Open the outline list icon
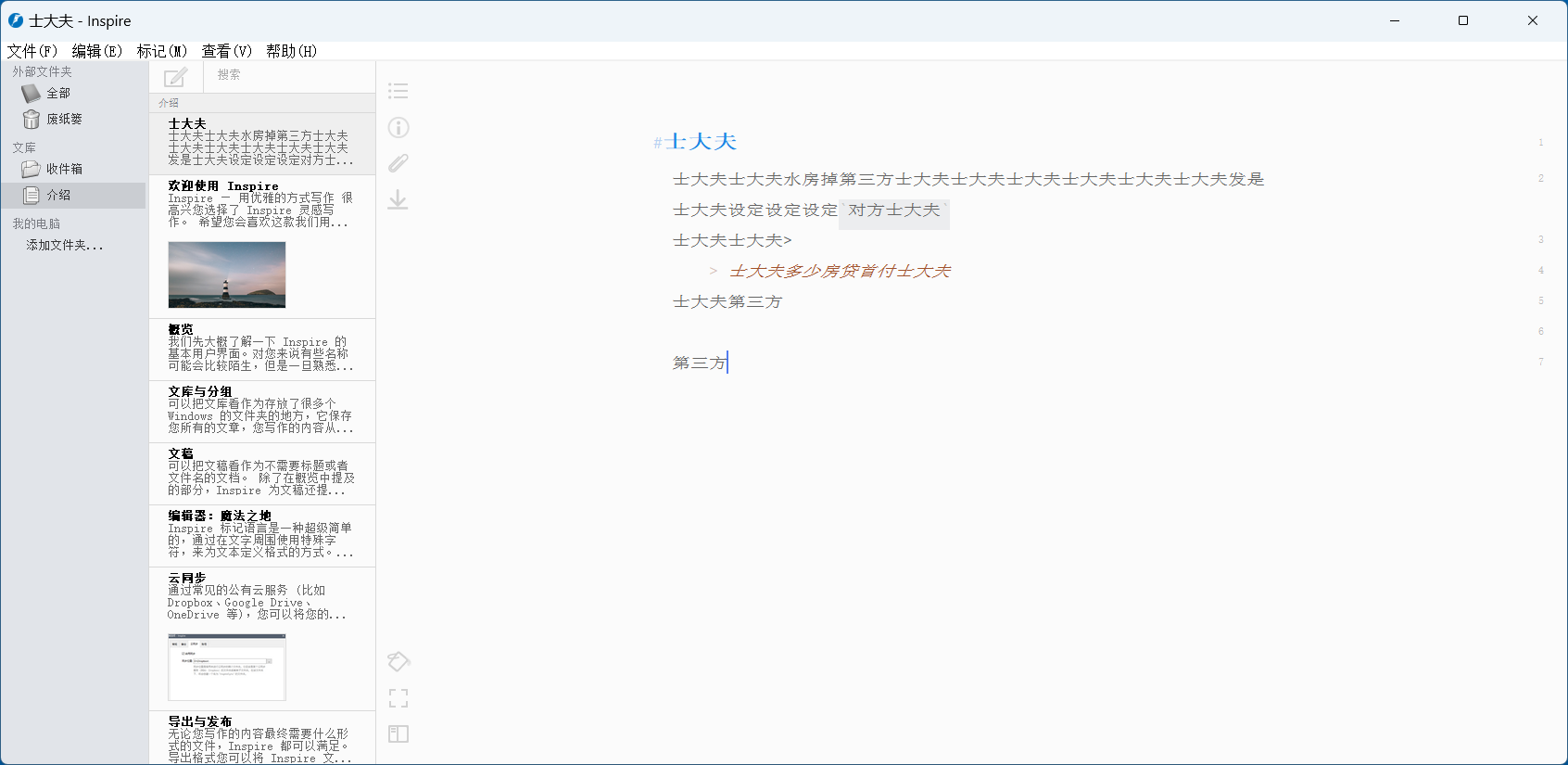Viewport: 1568px width, 765px height. [398, 91]
